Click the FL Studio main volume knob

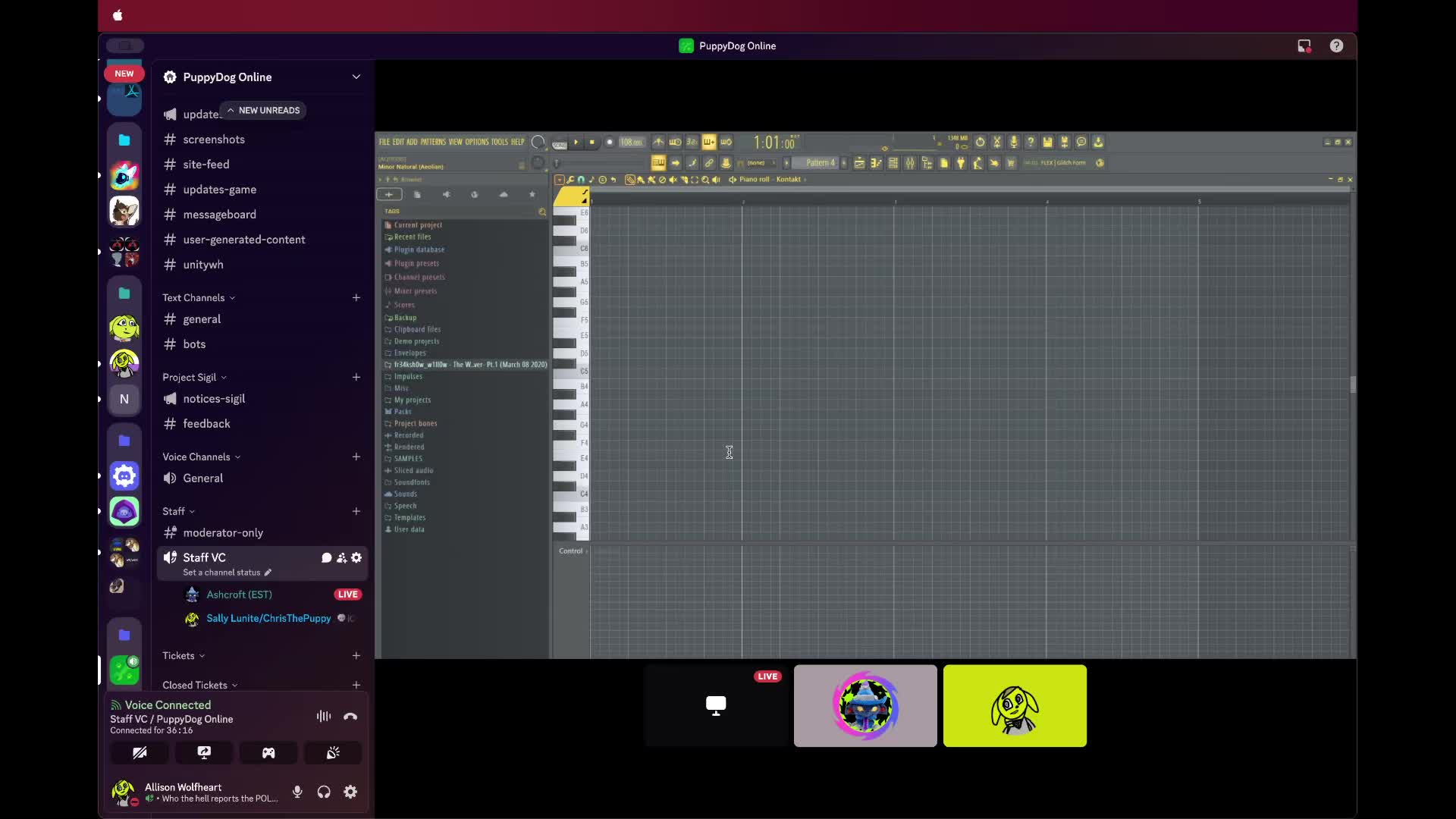(538, 142)
